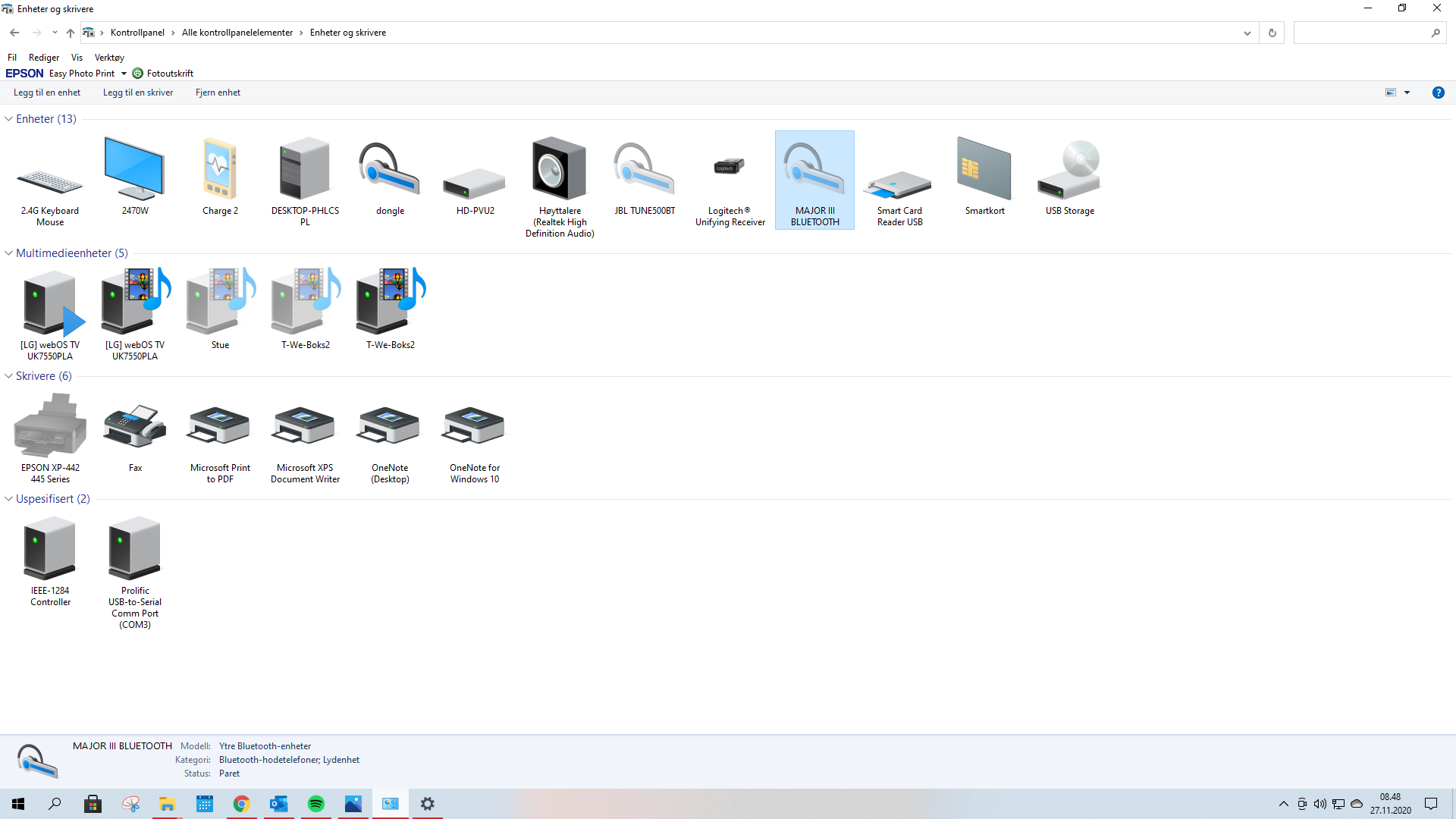The image size is (1456, 819).
Task: Click Legg til en enhet
Action: (47, 93)
